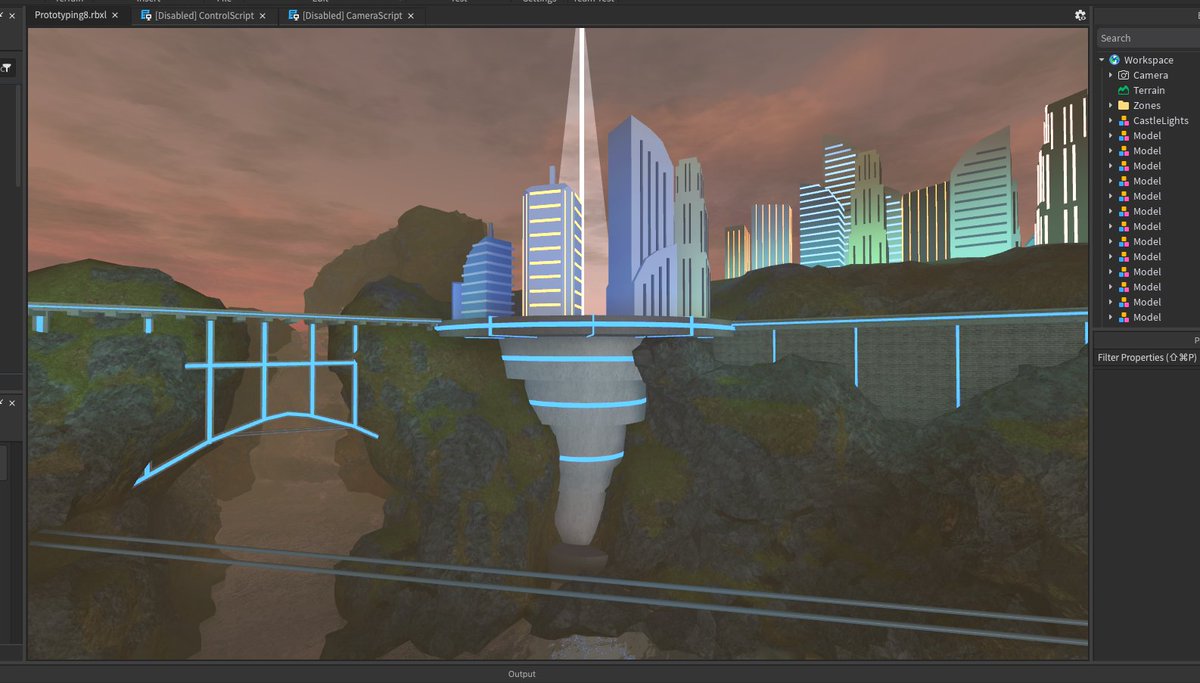Image resolution: width=1200 pixels, height=683 pixels.
Task: Focus the Explorer Search field
Action: pyautogui.click(x=1147, y=38)
